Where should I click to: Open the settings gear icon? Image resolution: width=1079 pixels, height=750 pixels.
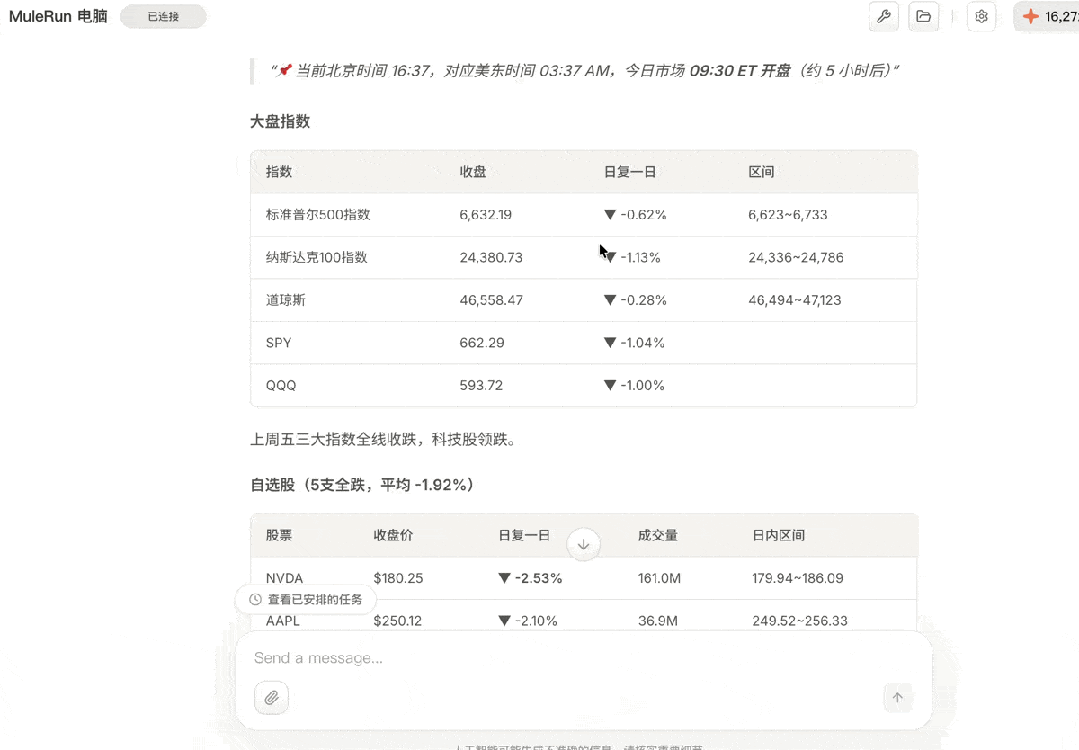[981, 16]
